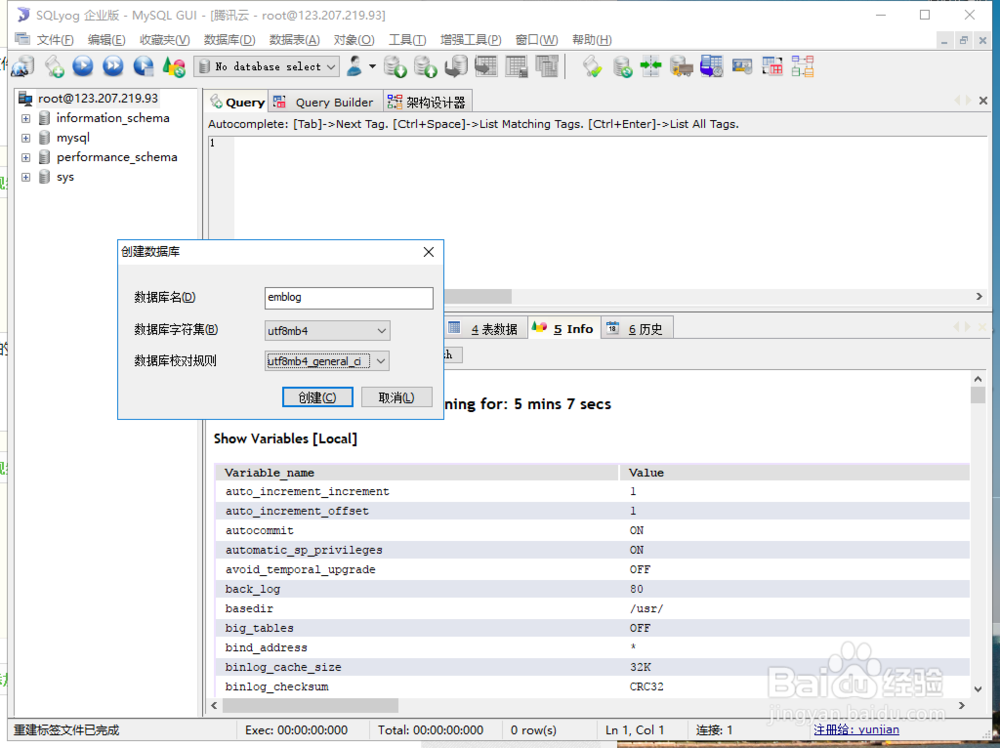The height and width of the screenshot is (748, 1000).
Task: Open the 数据库(D) menu
Action: point(230,40)
